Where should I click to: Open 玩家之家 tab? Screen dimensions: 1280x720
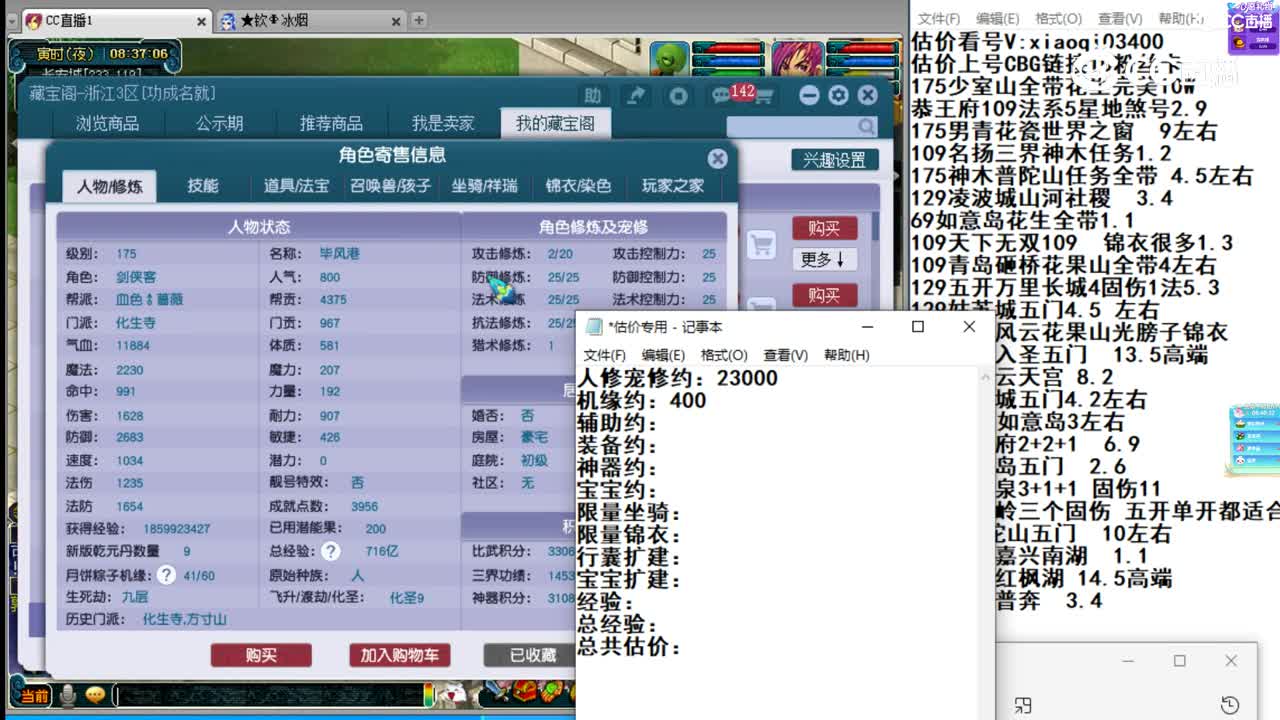[672, 186]
